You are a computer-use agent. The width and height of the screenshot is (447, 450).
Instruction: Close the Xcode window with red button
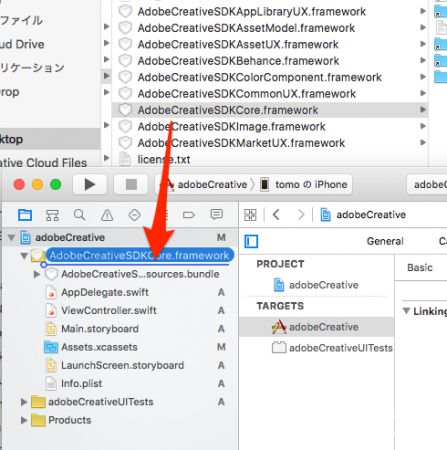pyautogui.click(x=19, y=184)
